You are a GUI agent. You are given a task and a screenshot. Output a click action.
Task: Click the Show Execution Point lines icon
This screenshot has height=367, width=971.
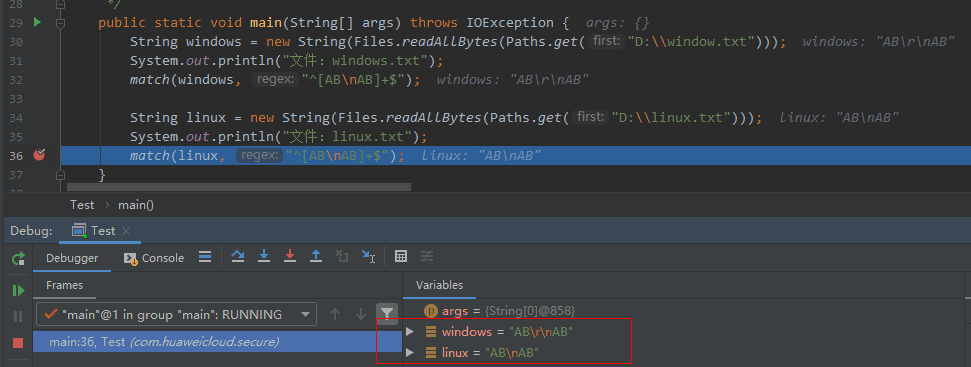tap(205, 256)
